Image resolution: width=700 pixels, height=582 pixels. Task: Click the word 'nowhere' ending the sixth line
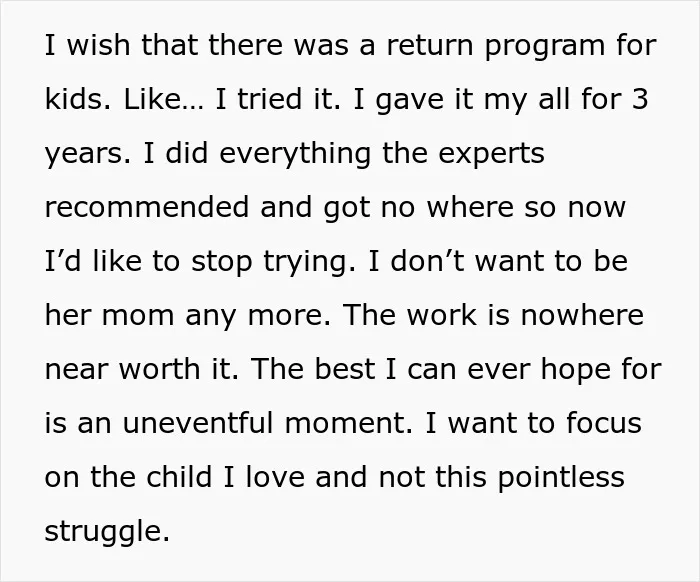pos(582,315)
